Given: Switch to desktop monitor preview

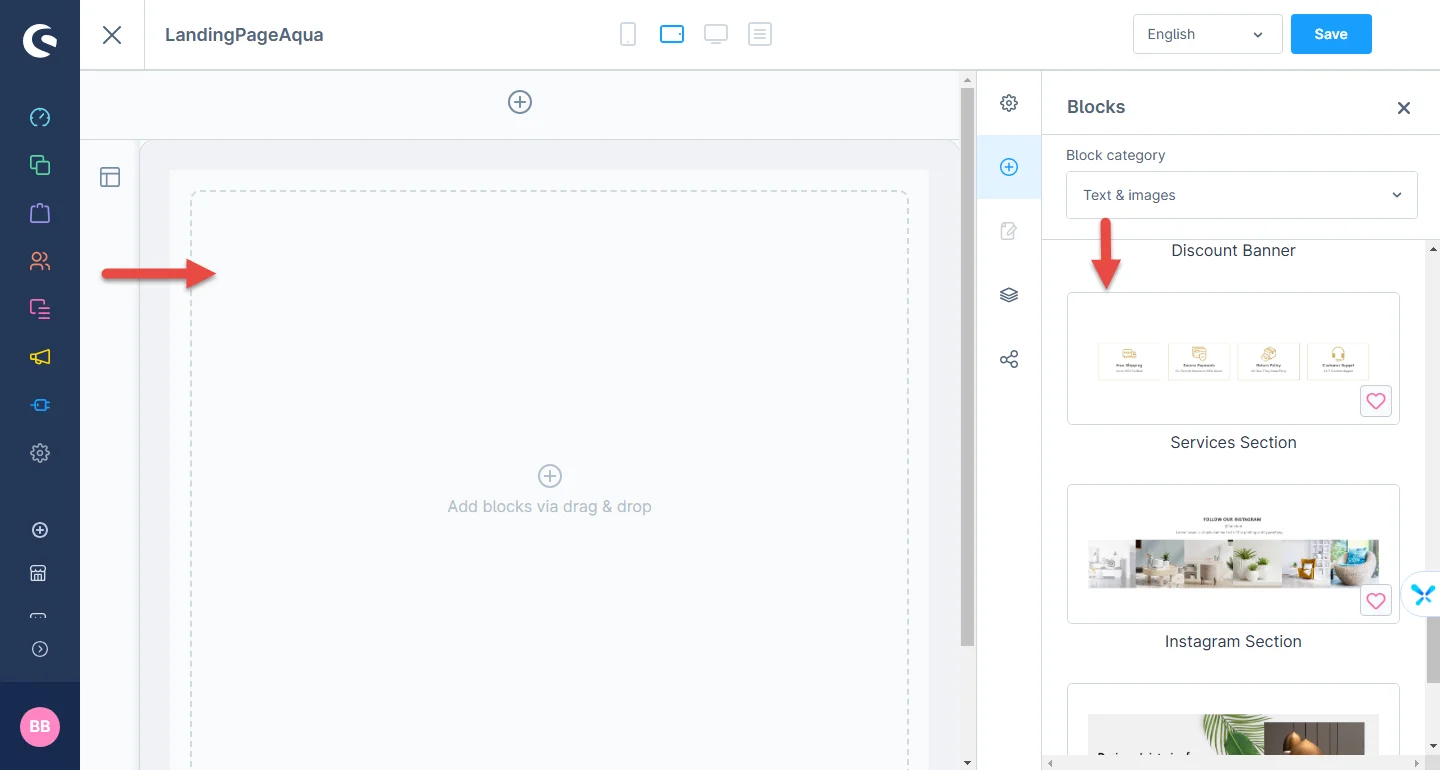Looking at the screenshot, I should [x=715, y=35].
